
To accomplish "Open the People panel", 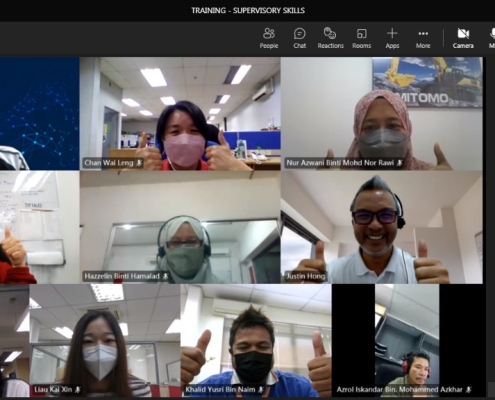I will tap(269, 38).
